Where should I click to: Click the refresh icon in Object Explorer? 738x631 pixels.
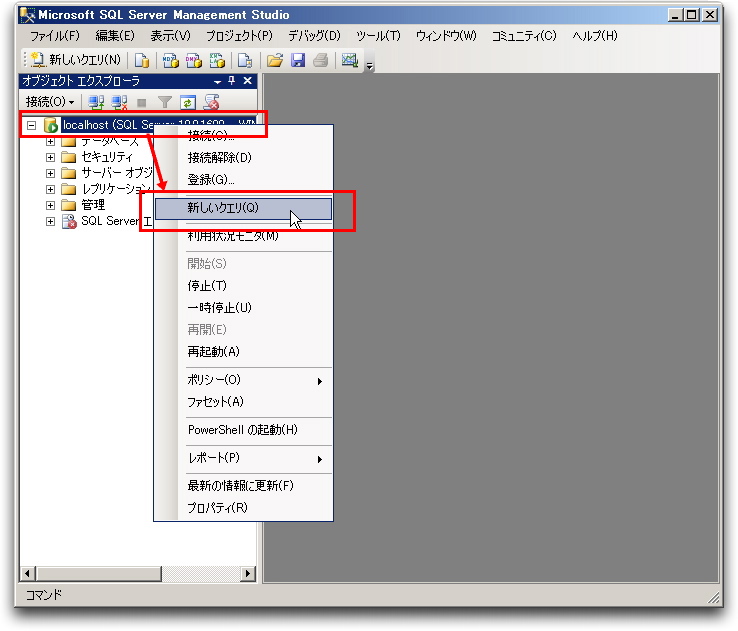pos(188,102)
